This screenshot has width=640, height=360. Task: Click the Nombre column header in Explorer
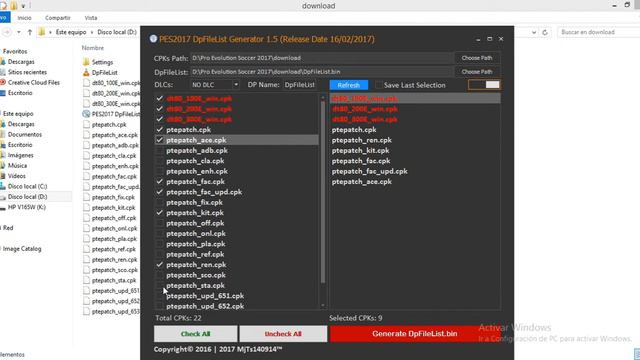coord(93,48)
